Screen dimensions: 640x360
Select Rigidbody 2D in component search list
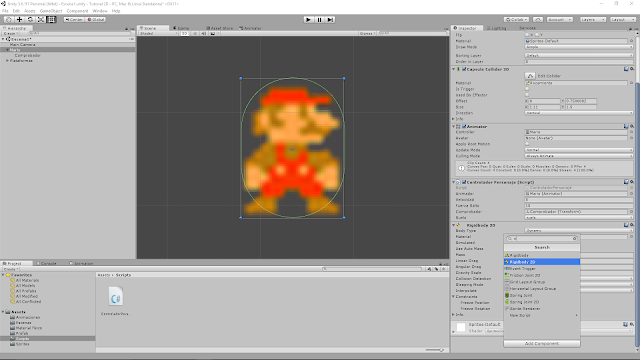(542, 262)
